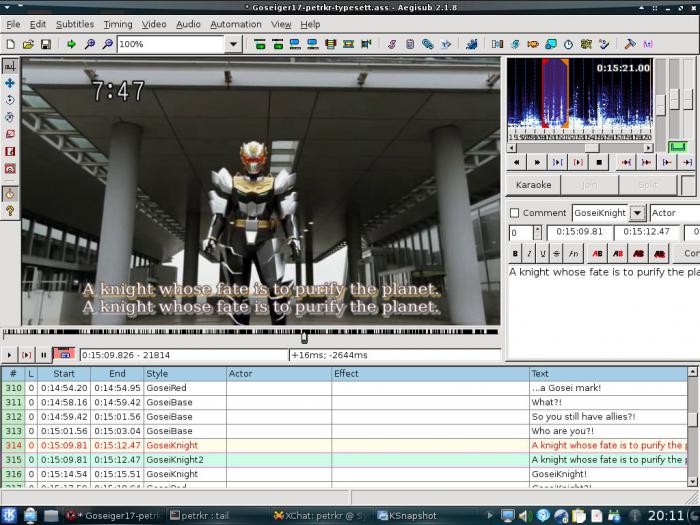
Task: Shift subtitles to current frame icon
Action: click(x=367, y=44)
